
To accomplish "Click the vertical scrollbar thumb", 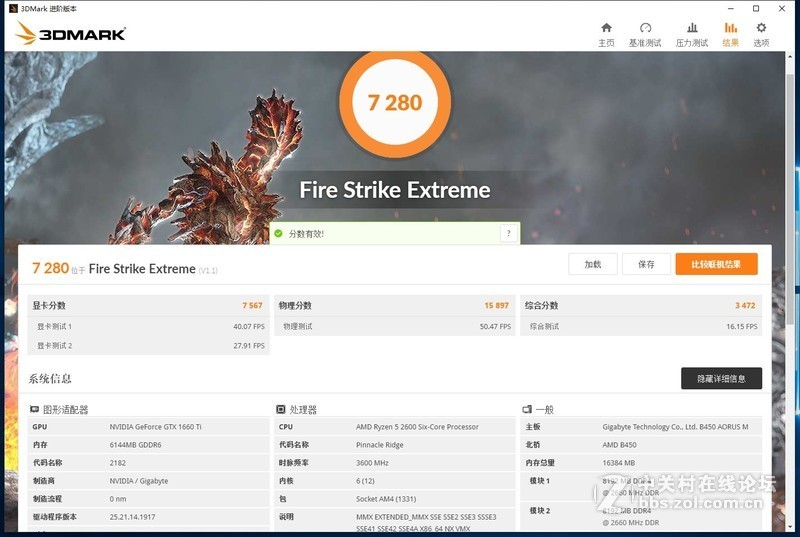I will [x=791, y=199].
